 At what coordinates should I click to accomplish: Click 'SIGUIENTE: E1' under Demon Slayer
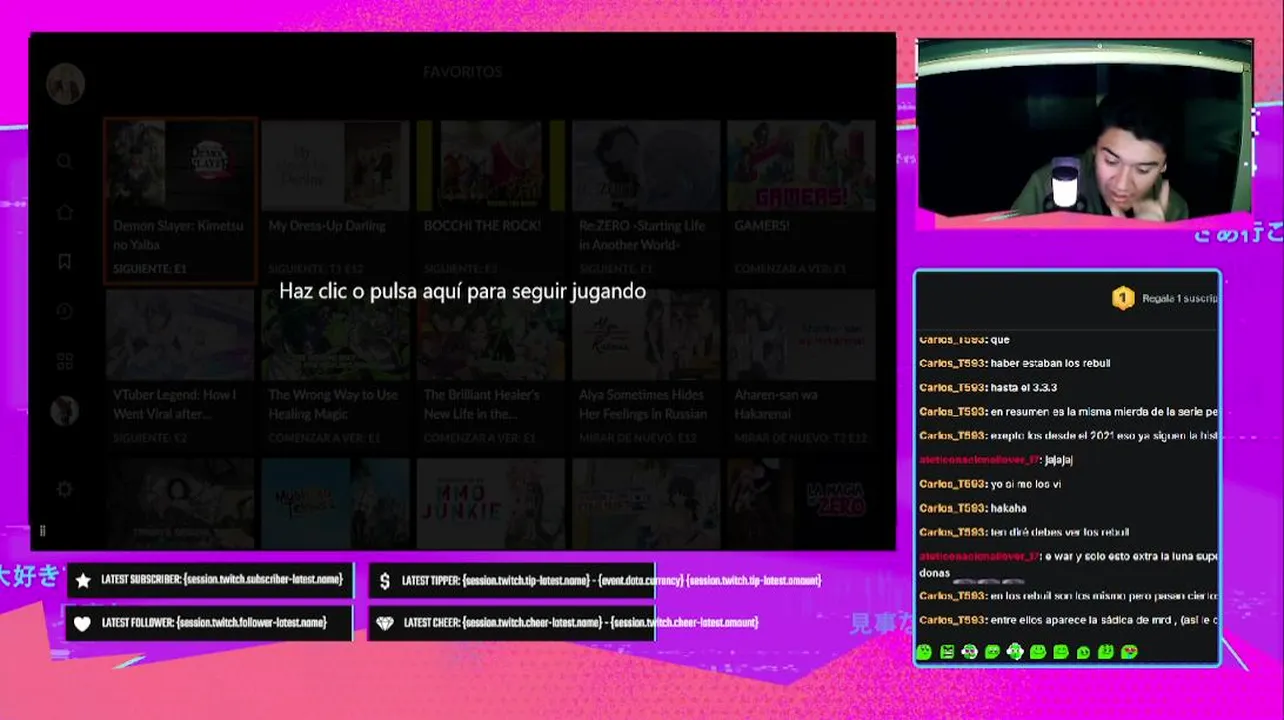tap(150, 269)
